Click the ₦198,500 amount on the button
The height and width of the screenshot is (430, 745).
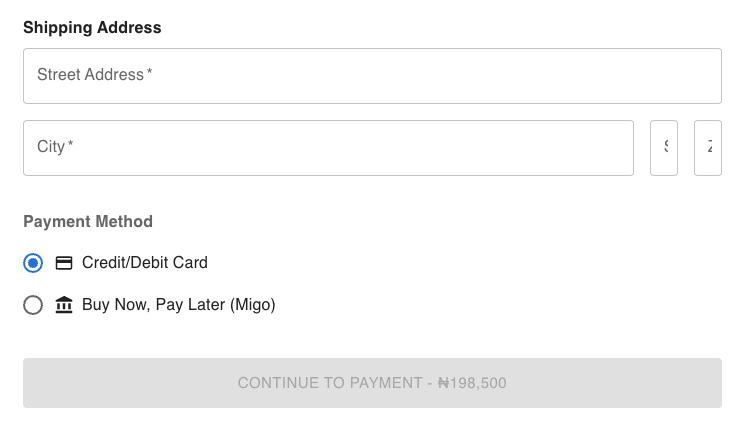[473, 383]
